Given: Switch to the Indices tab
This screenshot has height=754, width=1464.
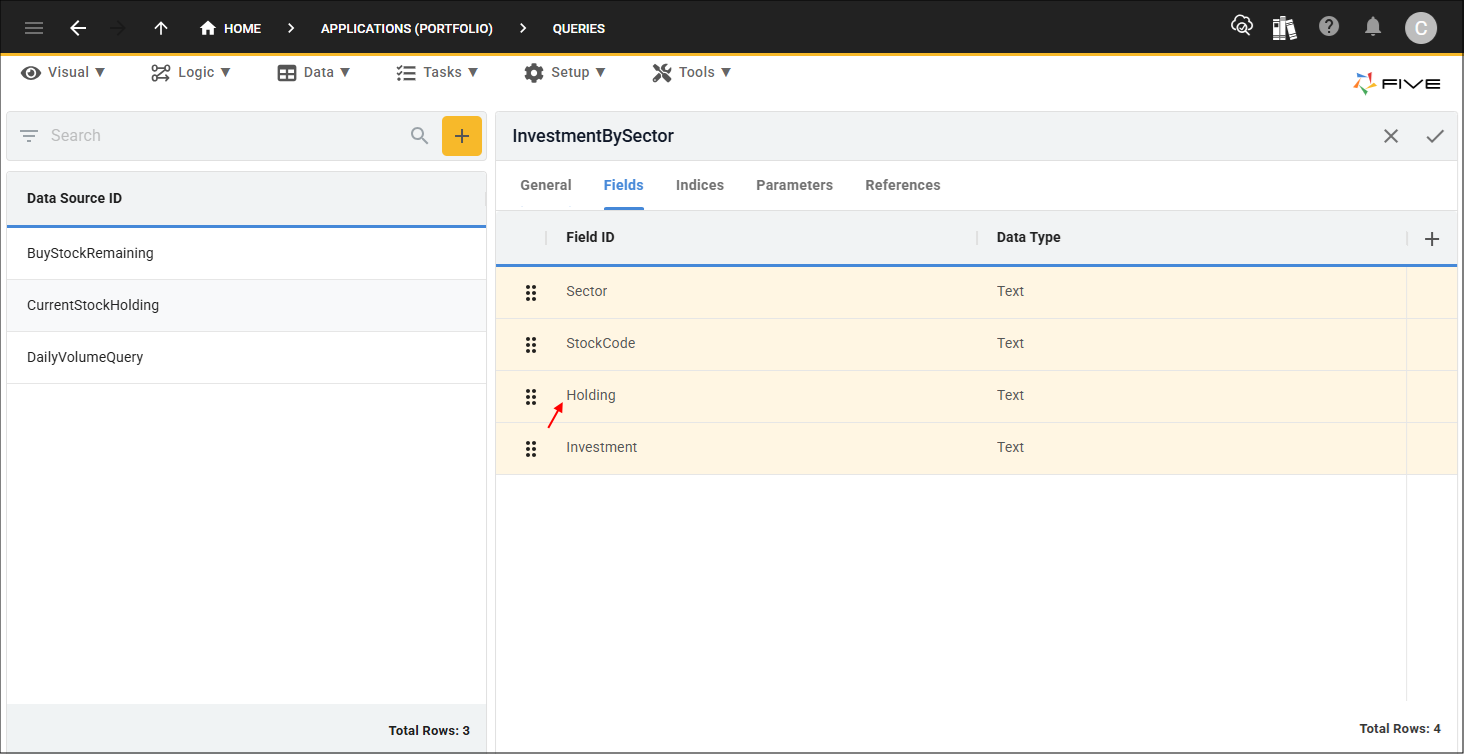Looking at the screenshot, I should (700, 185).
